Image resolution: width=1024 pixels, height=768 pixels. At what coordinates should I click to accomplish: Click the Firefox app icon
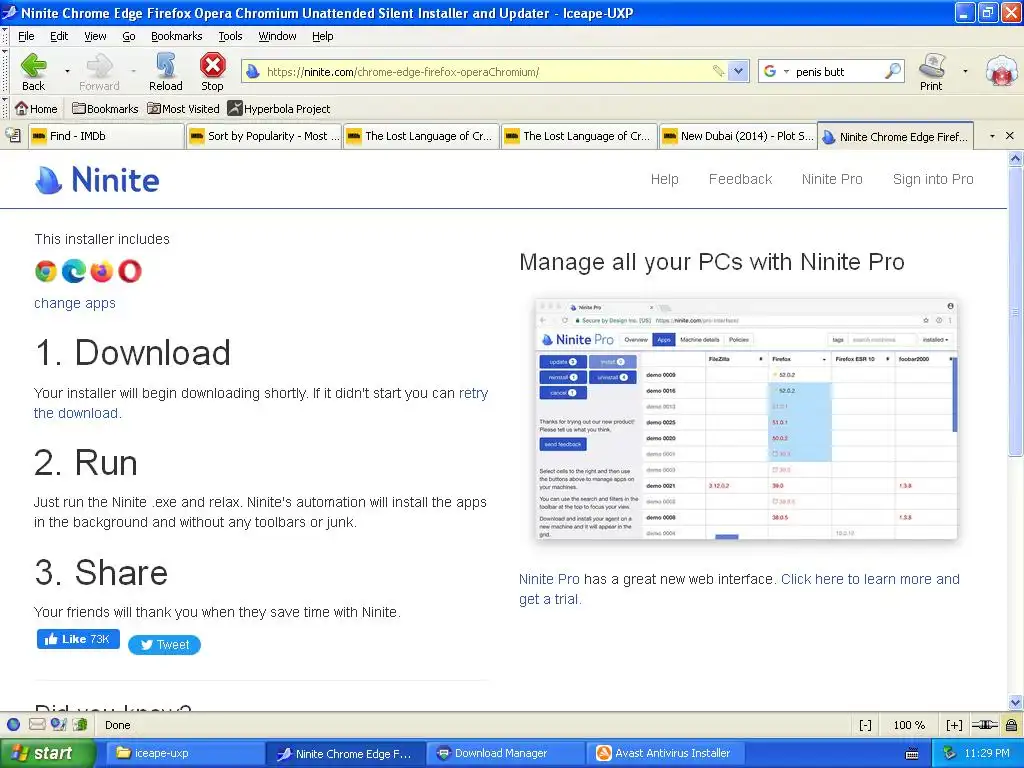pyautogui.click(x=101, y=270)
